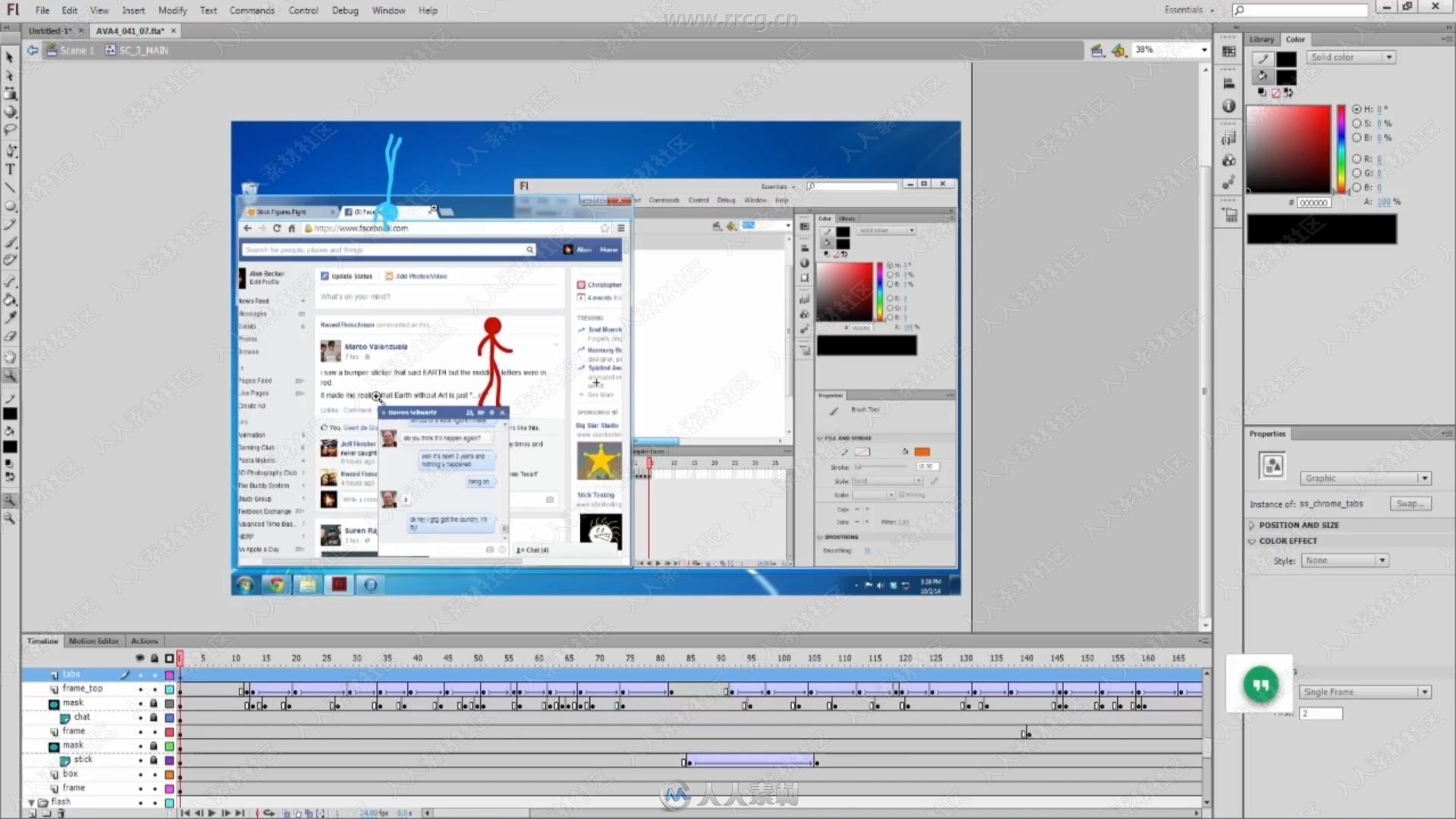Screen dimensions: 1456x819
Task: Open the Single Frame looping dropdown
Action: click(x=1365, y=692)
